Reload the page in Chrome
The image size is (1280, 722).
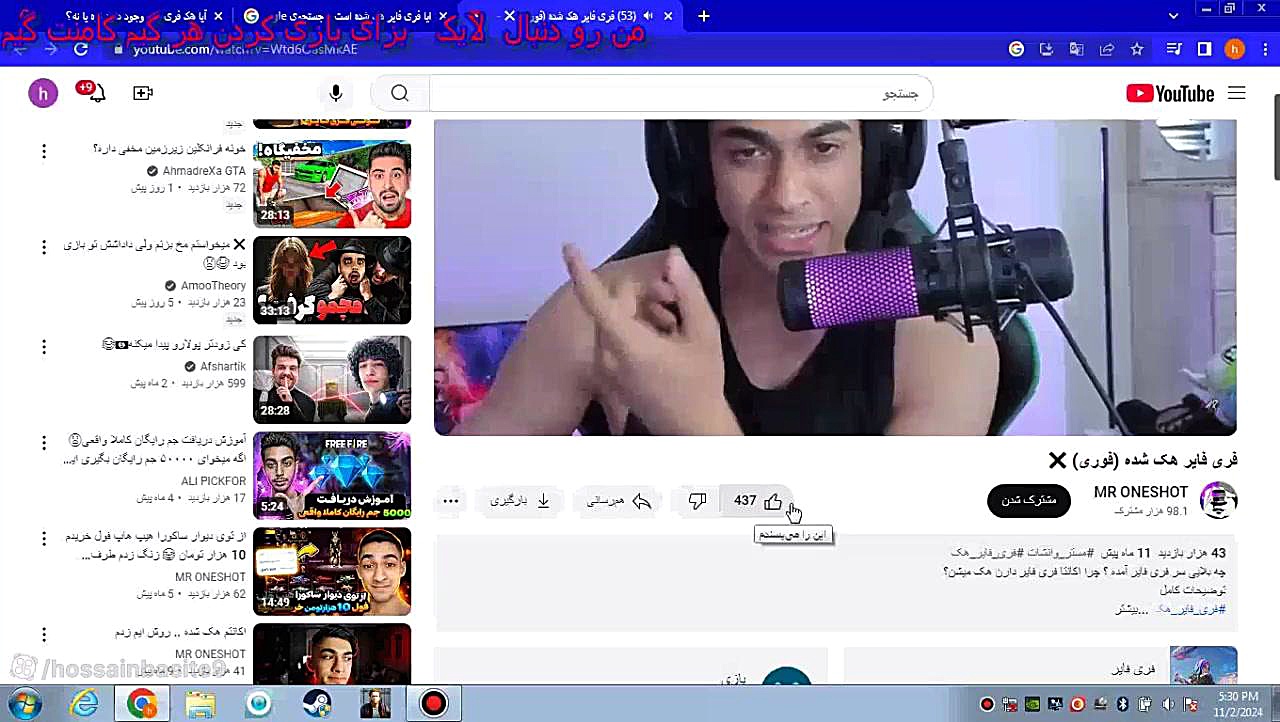click(x=82, y=49)
